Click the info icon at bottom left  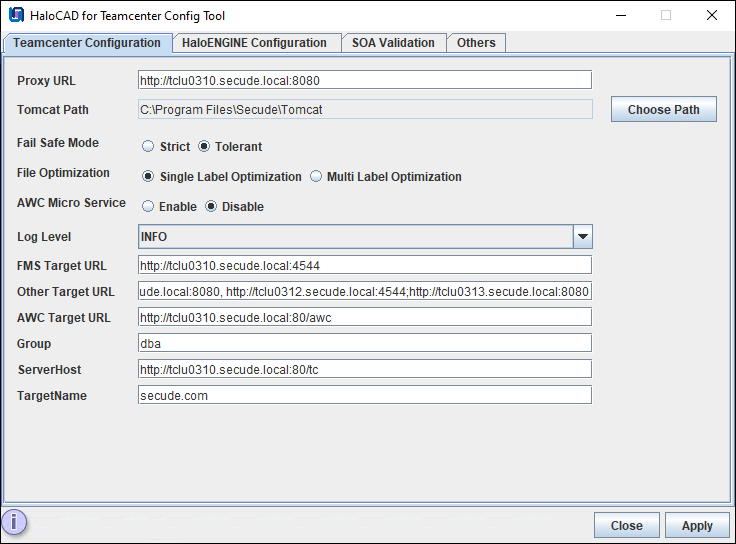(14, 522)
